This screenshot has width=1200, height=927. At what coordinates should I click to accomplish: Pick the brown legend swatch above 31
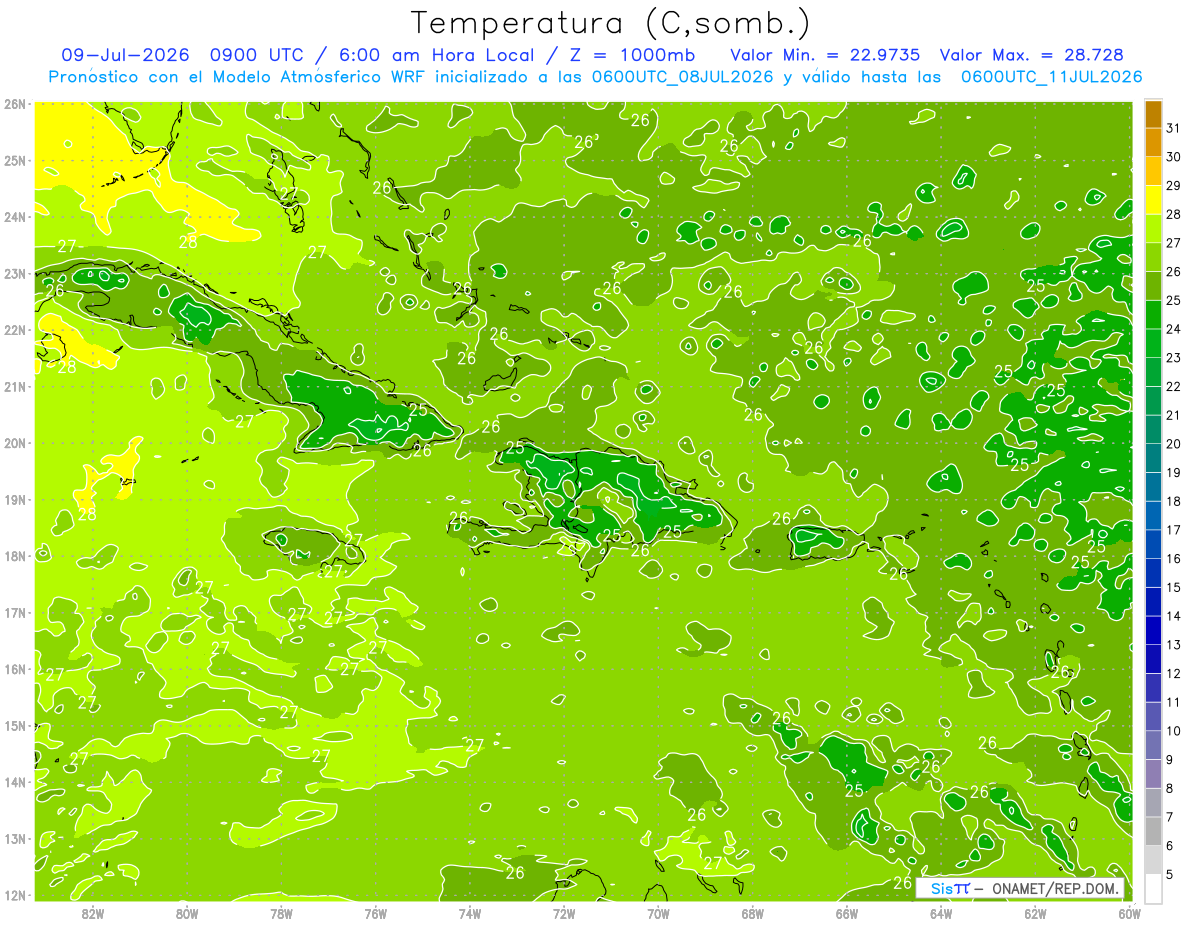pos(1153,114)
